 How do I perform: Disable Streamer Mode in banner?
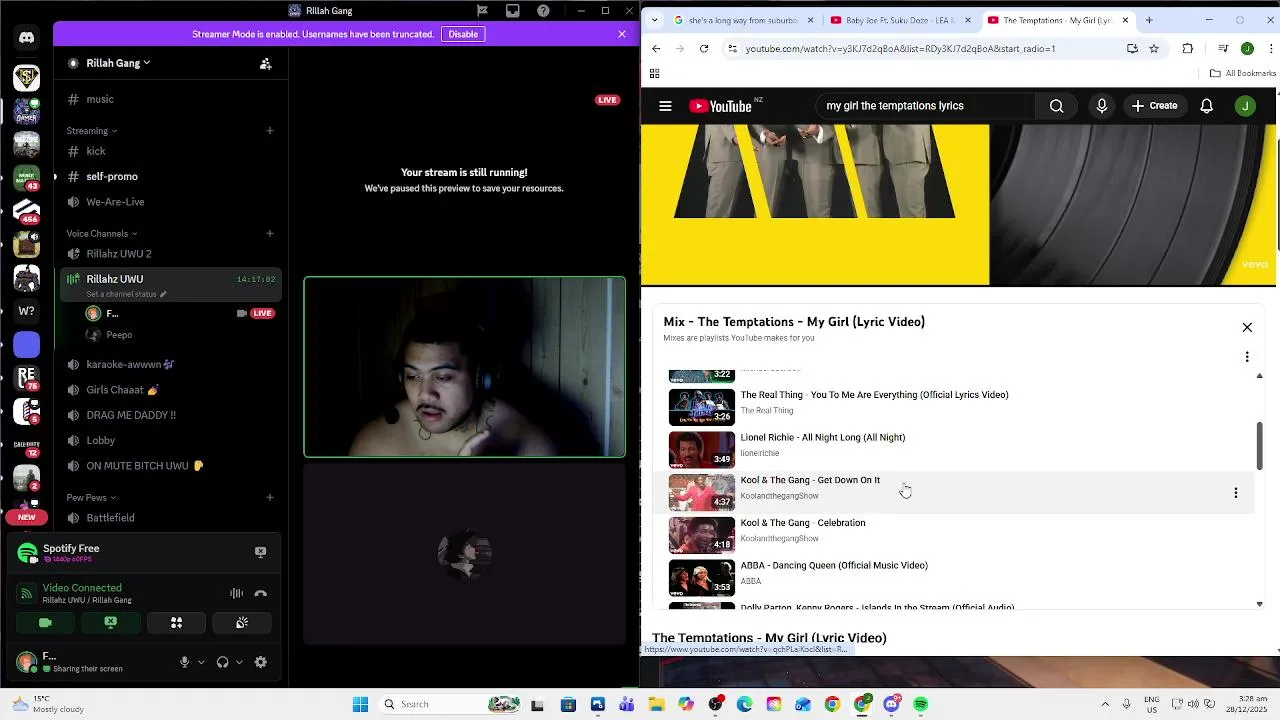click(463, 34)
